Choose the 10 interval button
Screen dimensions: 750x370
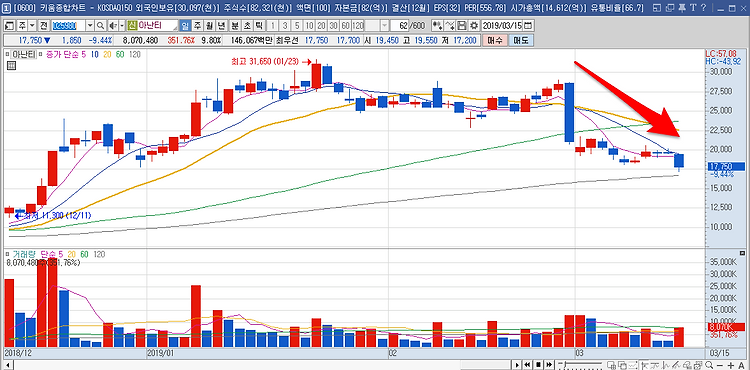pyautogui.click(x=309, y=25)
